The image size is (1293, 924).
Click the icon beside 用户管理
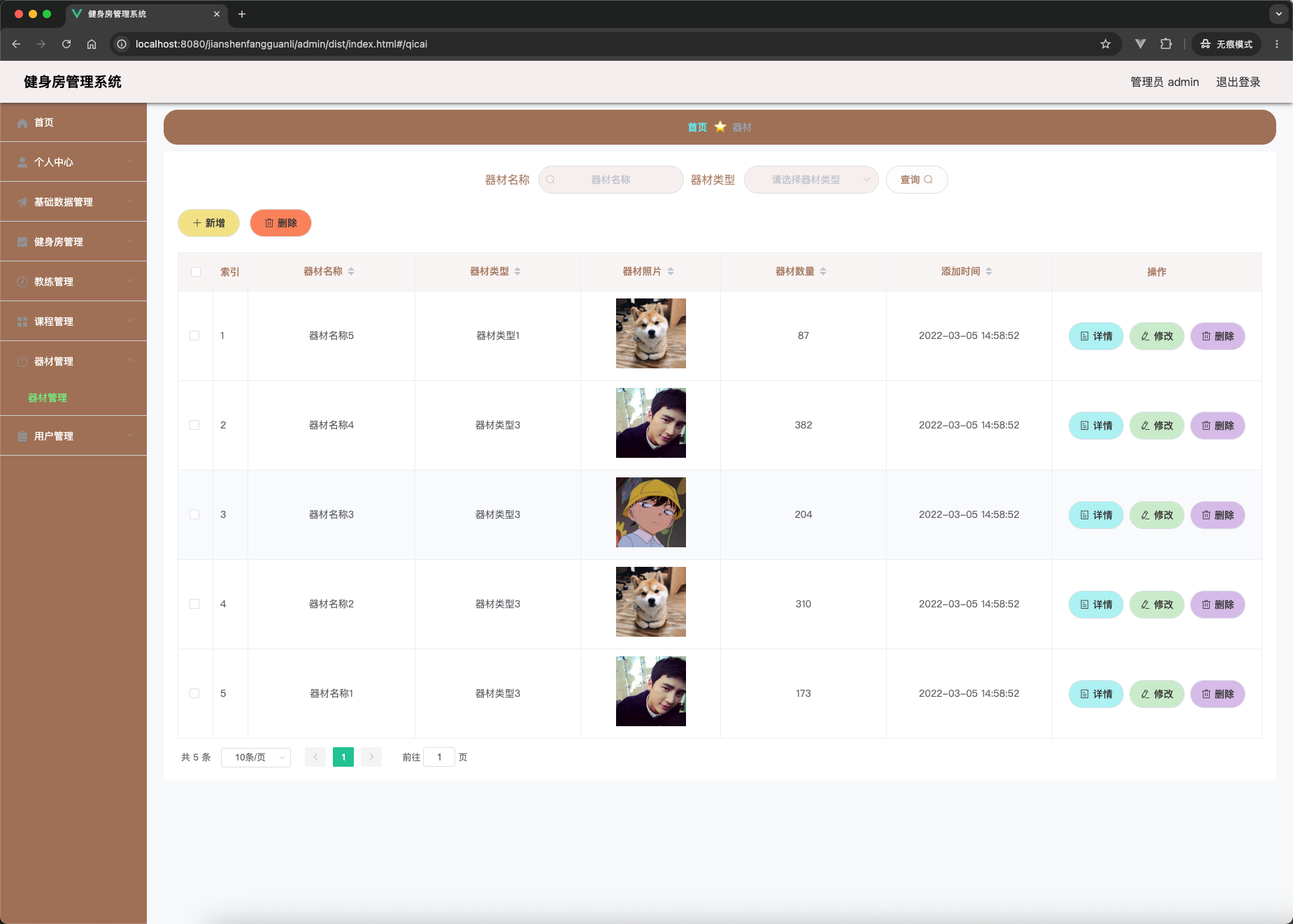pyautogui.click(x=22, y=437)
